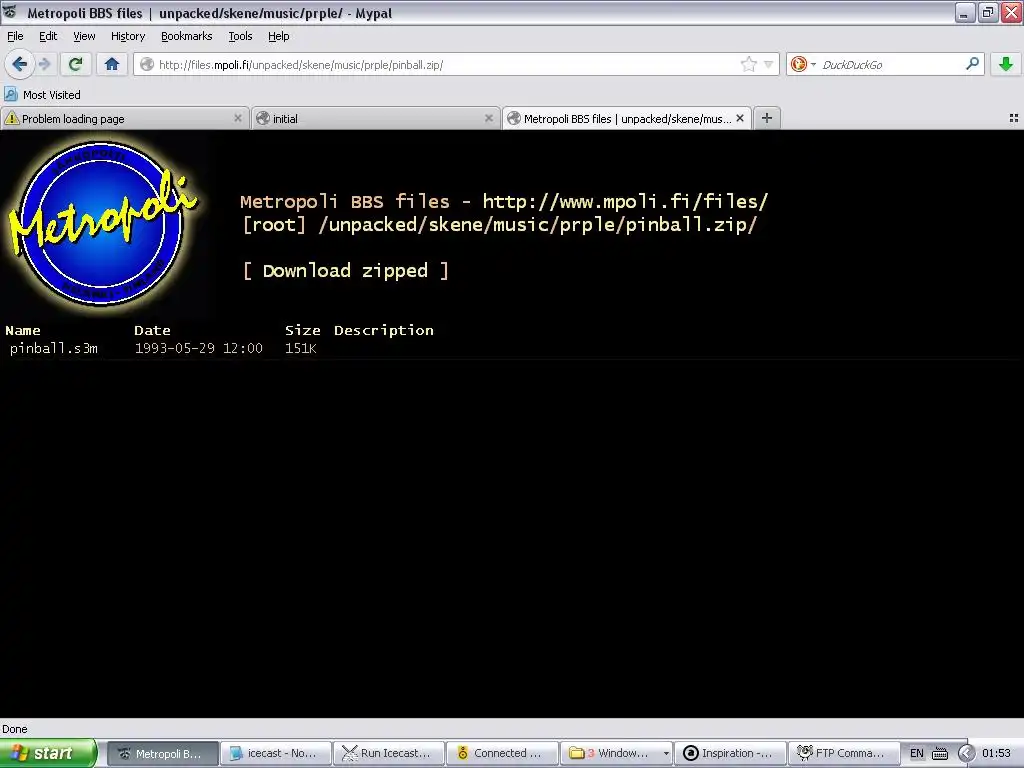This screenshot has width=1024, height=768.
Task: Close the initial tab
Action: click(x=488, y=118)
